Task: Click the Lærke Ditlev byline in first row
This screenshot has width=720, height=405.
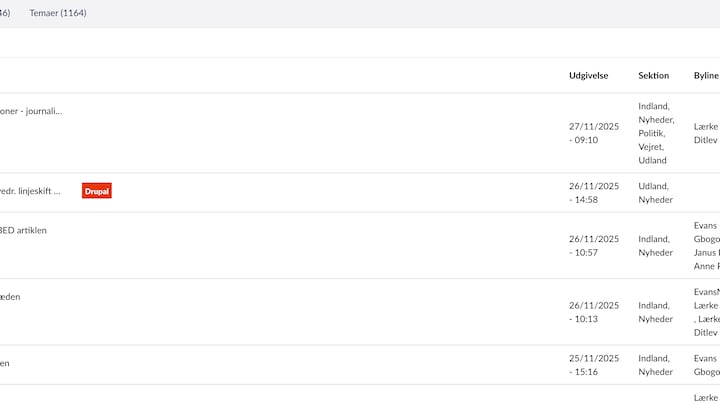Action: 706,133
